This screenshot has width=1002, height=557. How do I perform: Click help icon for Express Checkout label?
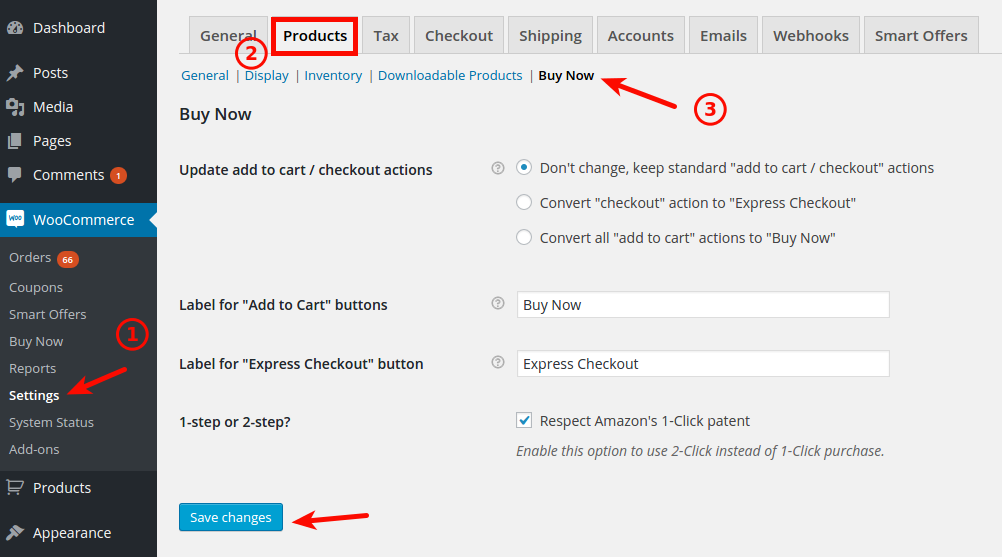click(x=498, y=362)
